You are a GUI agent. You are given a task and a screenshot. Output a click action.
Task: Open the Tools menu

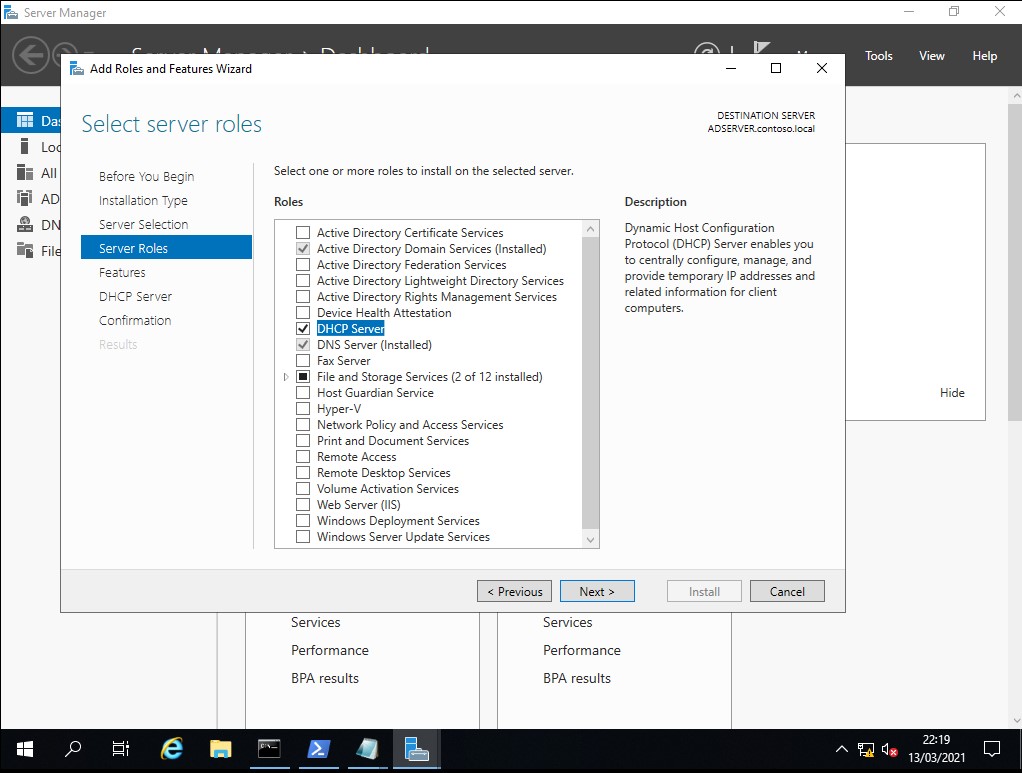[x=879, y=56]
